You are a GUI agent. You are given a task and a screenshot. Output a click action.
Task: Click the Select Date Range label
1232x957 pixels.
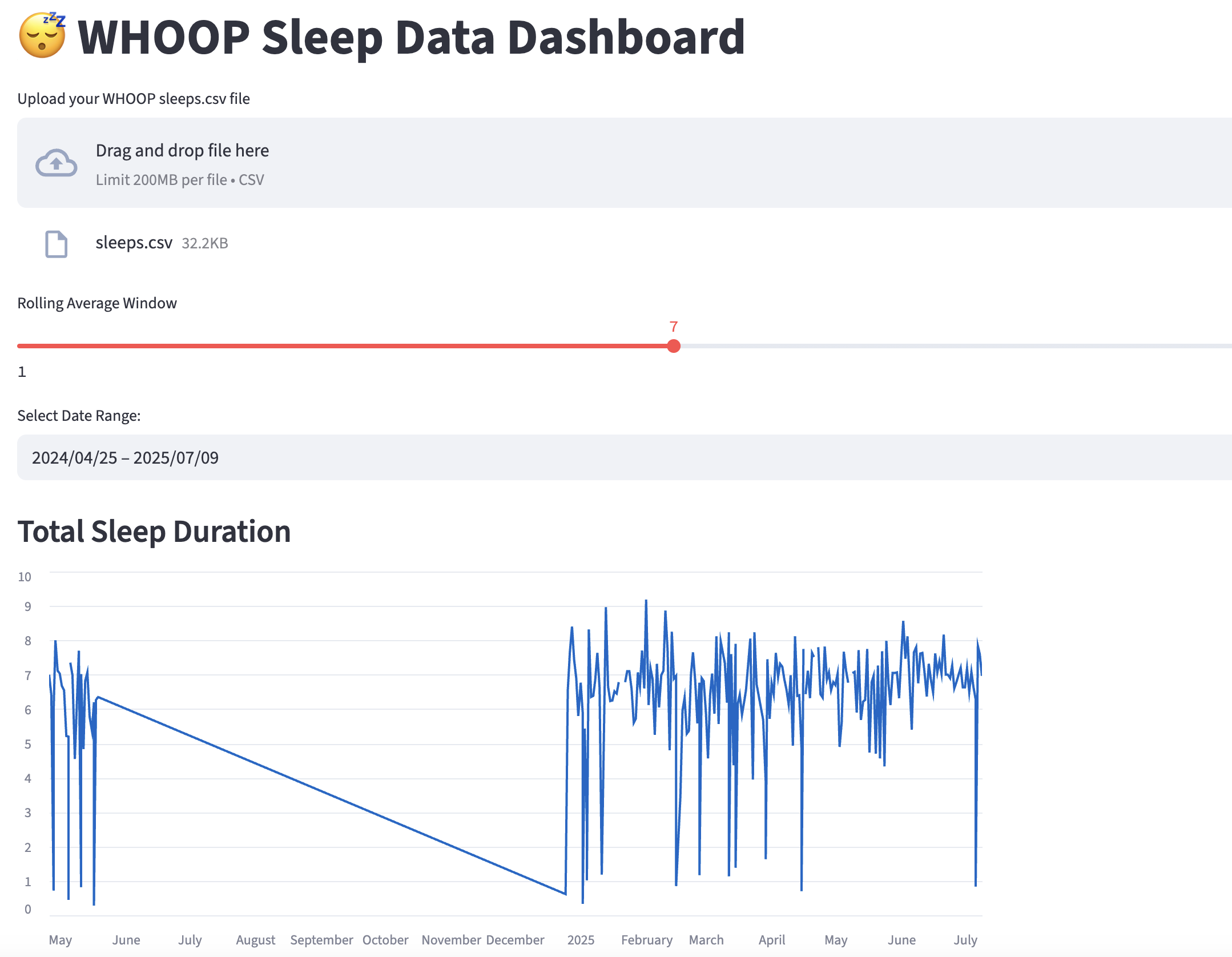[x=79, y=415]
